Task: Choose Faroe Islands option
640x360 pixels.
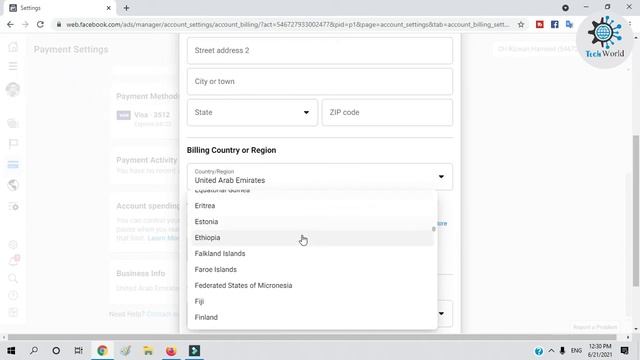Action: [313, 269]
